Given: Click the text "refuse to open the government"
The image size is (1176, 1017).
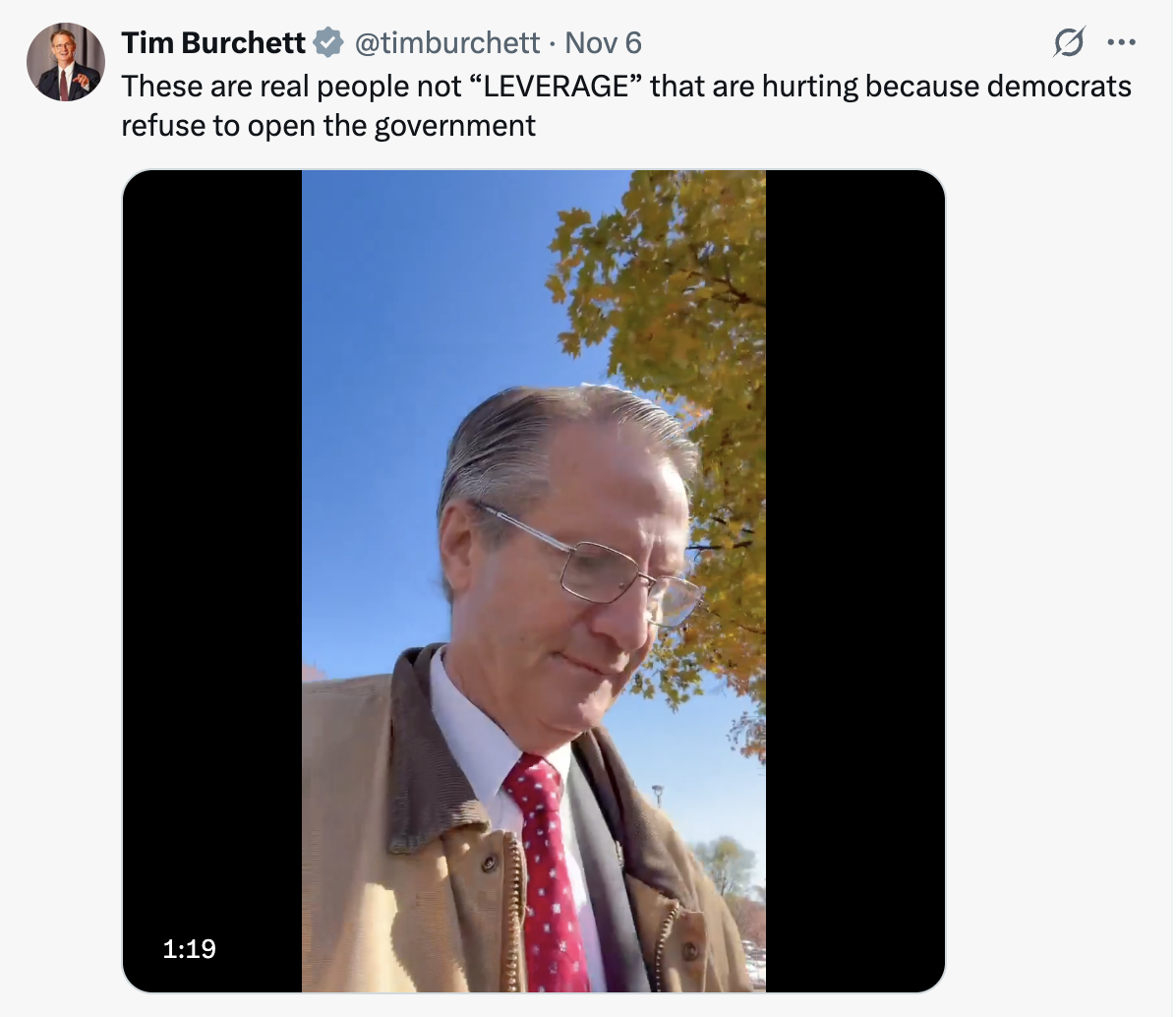Looking at the screenshot, I should 328,126.
